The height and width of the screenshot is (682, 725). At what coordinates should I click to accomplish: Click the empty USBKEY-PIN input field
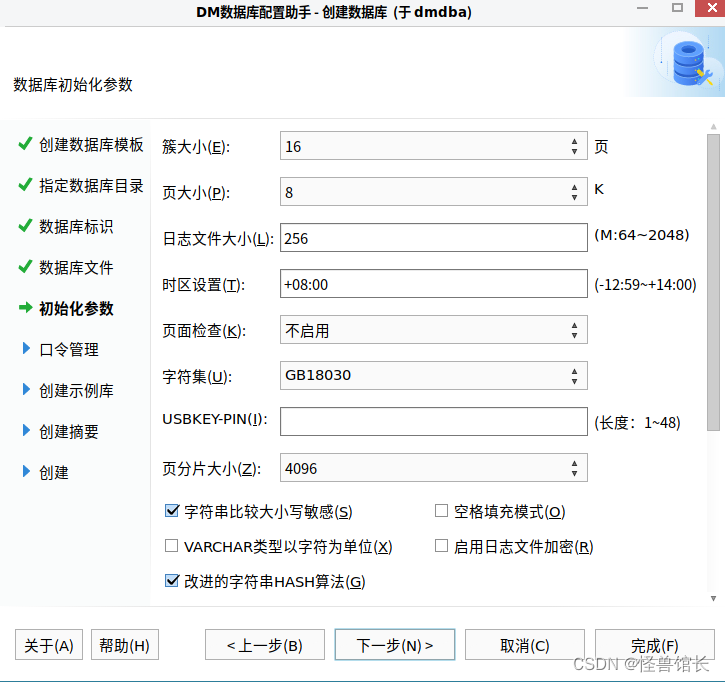click(434, 422)
